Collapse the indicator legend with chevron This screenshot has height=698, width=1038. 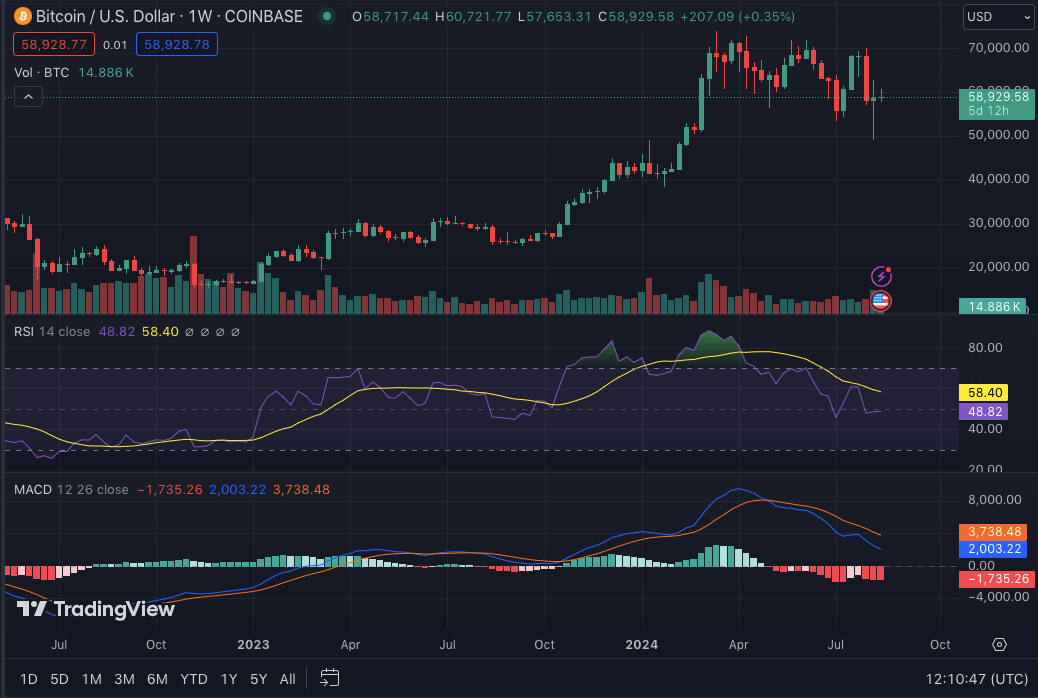pos(28,97)
